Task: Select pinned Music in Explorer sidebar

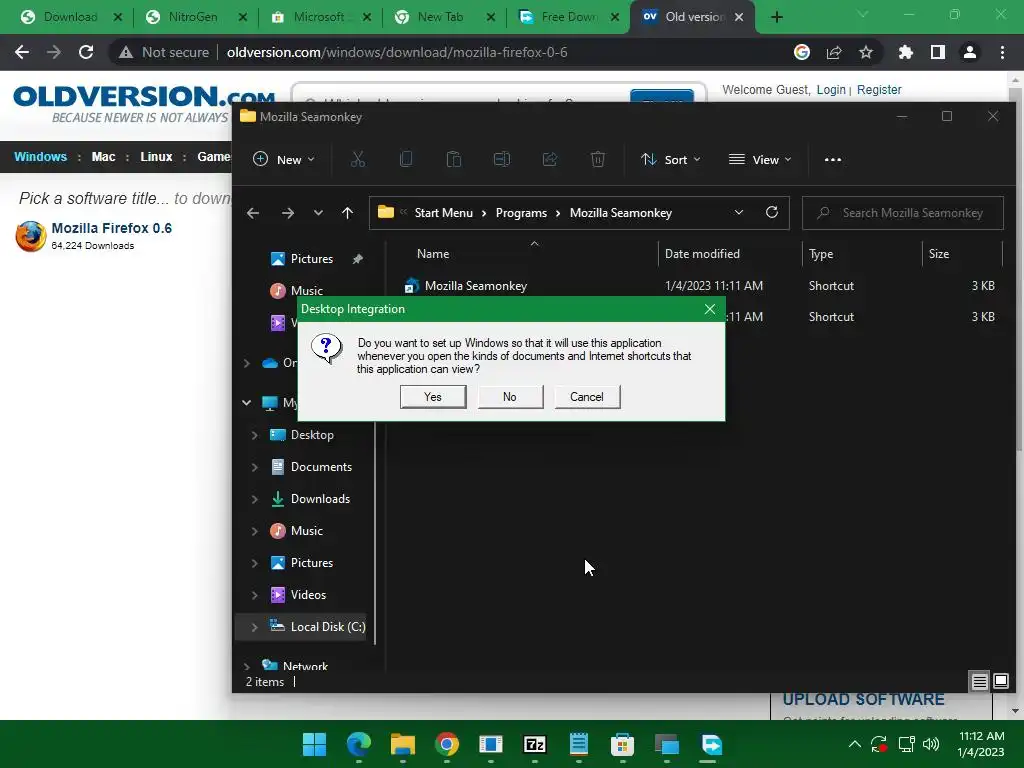Action: pos(306,291)
